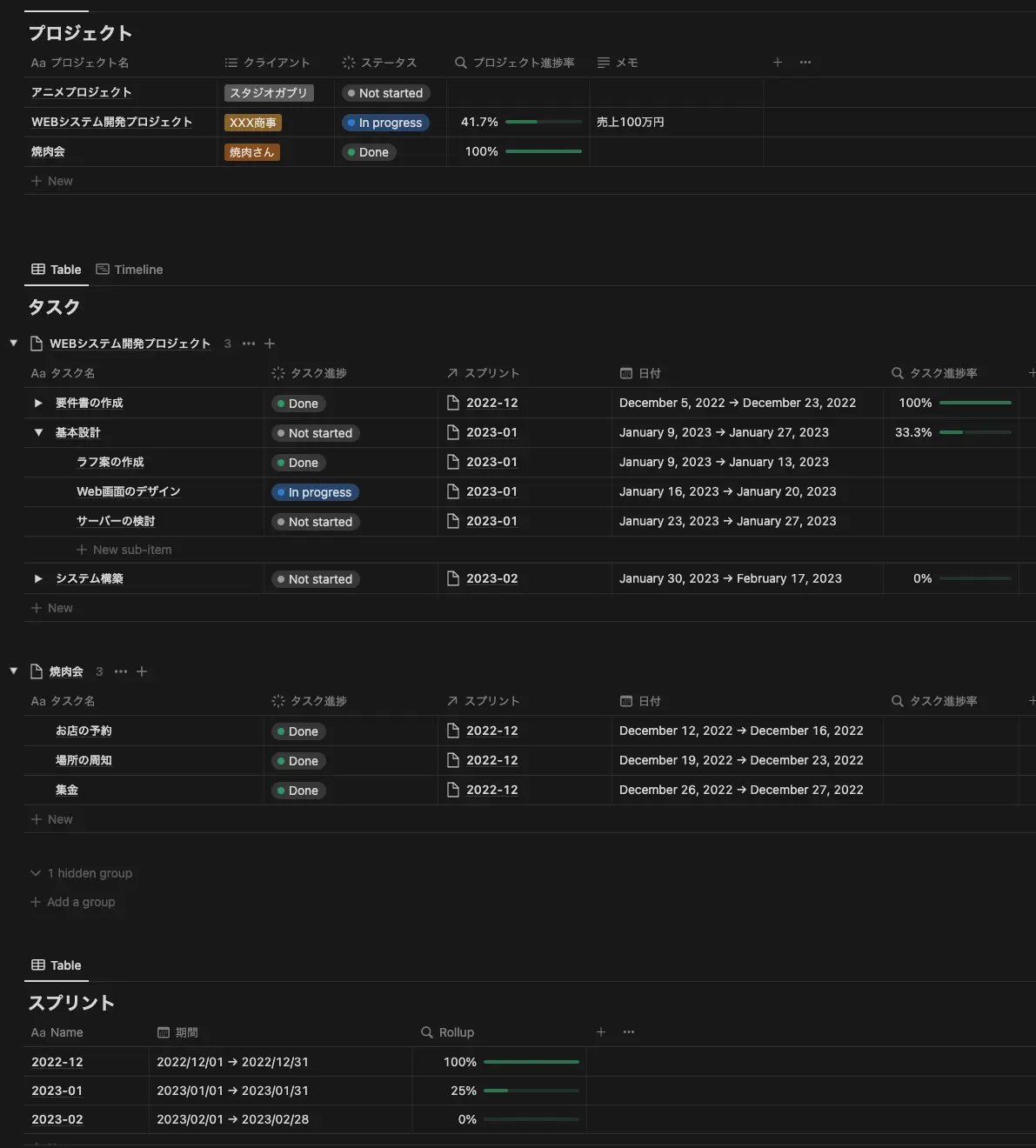Viewport: 1036px width, 1148px height.
Task: Collapse the WEBシステム開発プロジェクト task group
Action: click(14, 344)
